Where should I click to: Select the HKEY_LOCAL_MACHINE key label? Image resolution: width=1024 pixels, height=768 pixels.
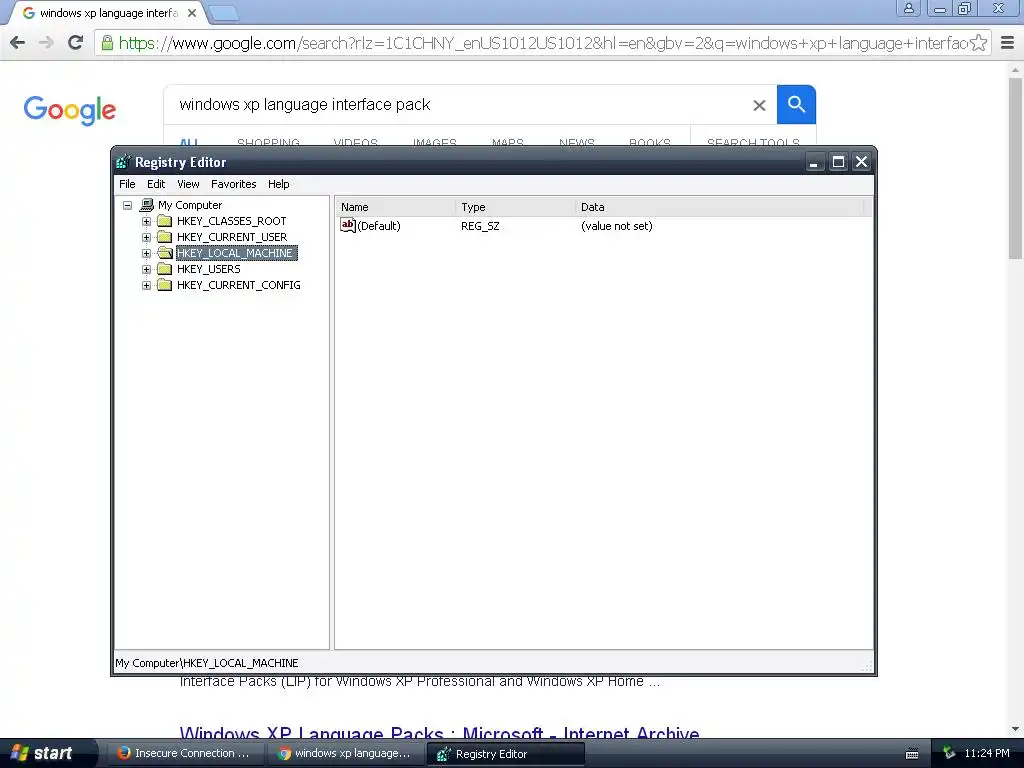(236, 253)
